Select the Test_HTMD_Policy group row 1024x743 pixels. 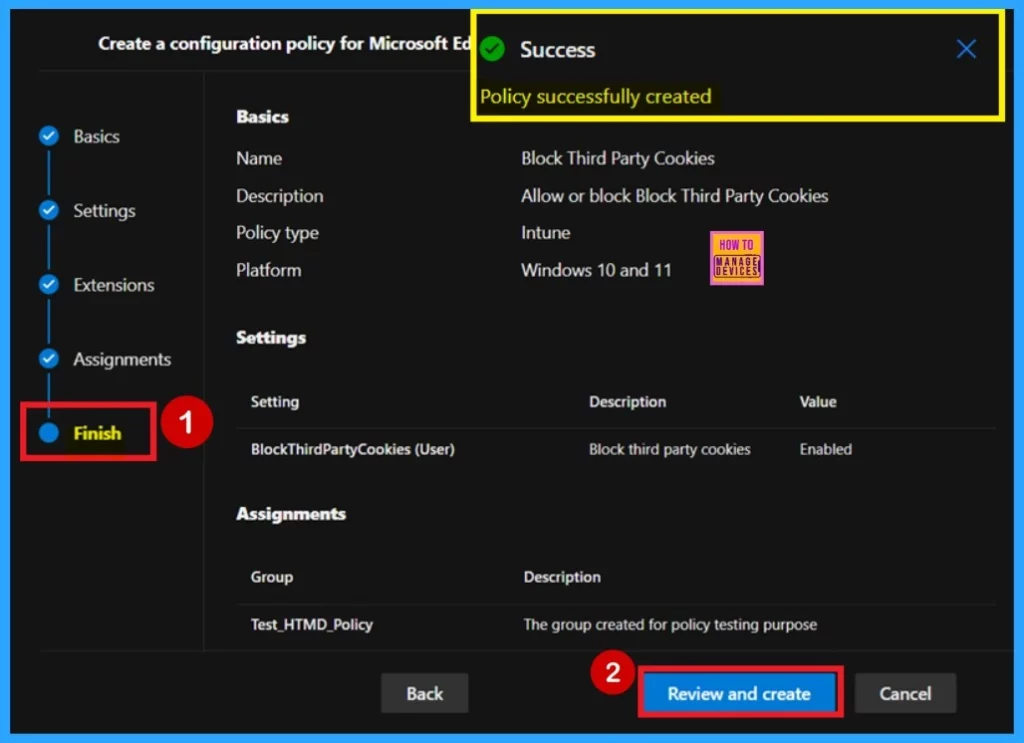(616, 625)
